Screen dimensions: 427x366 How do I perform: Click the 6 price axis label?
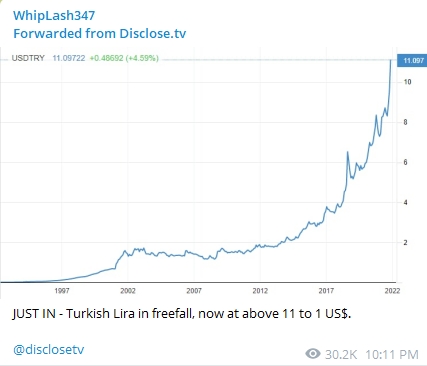[405, 162]
